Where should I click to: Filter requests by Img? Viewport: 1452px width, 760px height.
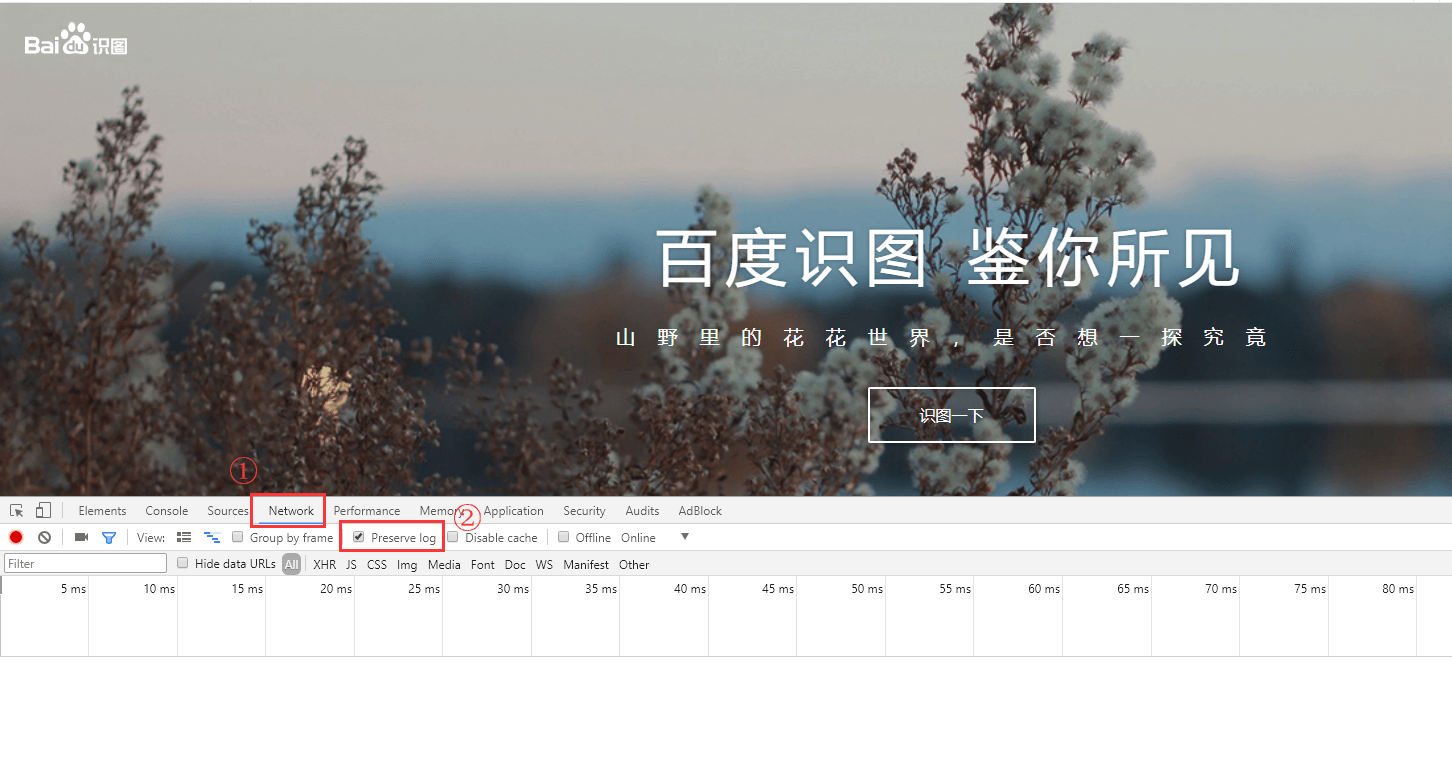point(407,565)
